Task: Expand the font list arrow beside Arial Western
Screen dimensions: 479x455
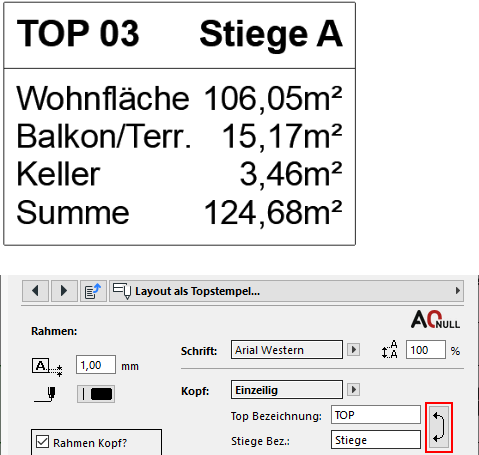Action: [x=353, y=350]
